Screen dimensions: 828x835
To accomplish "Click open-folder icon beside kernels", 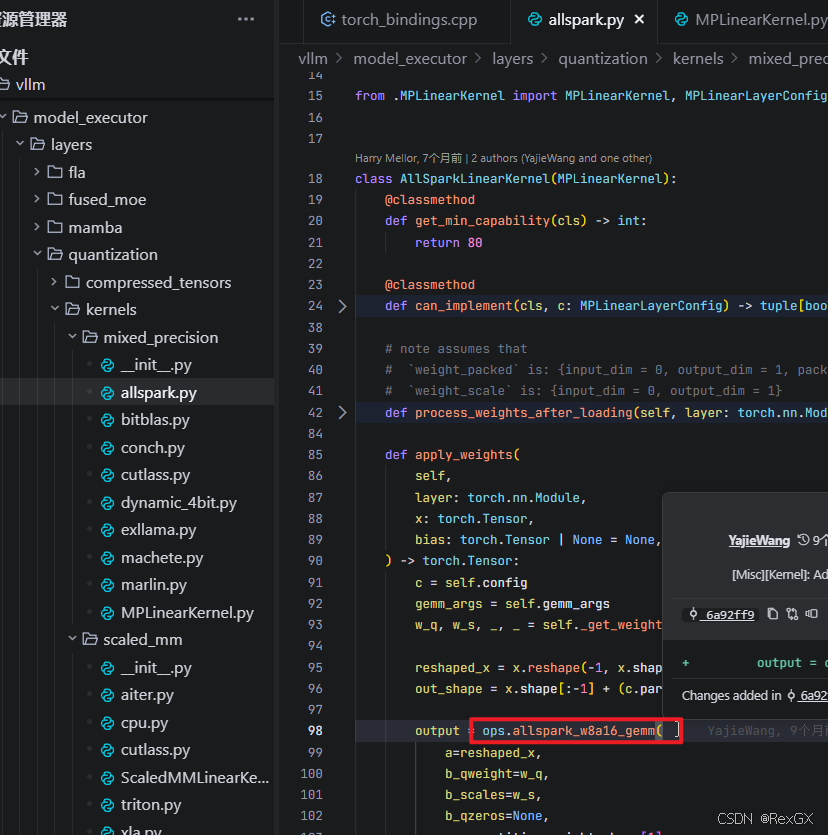I will (72, 309).
